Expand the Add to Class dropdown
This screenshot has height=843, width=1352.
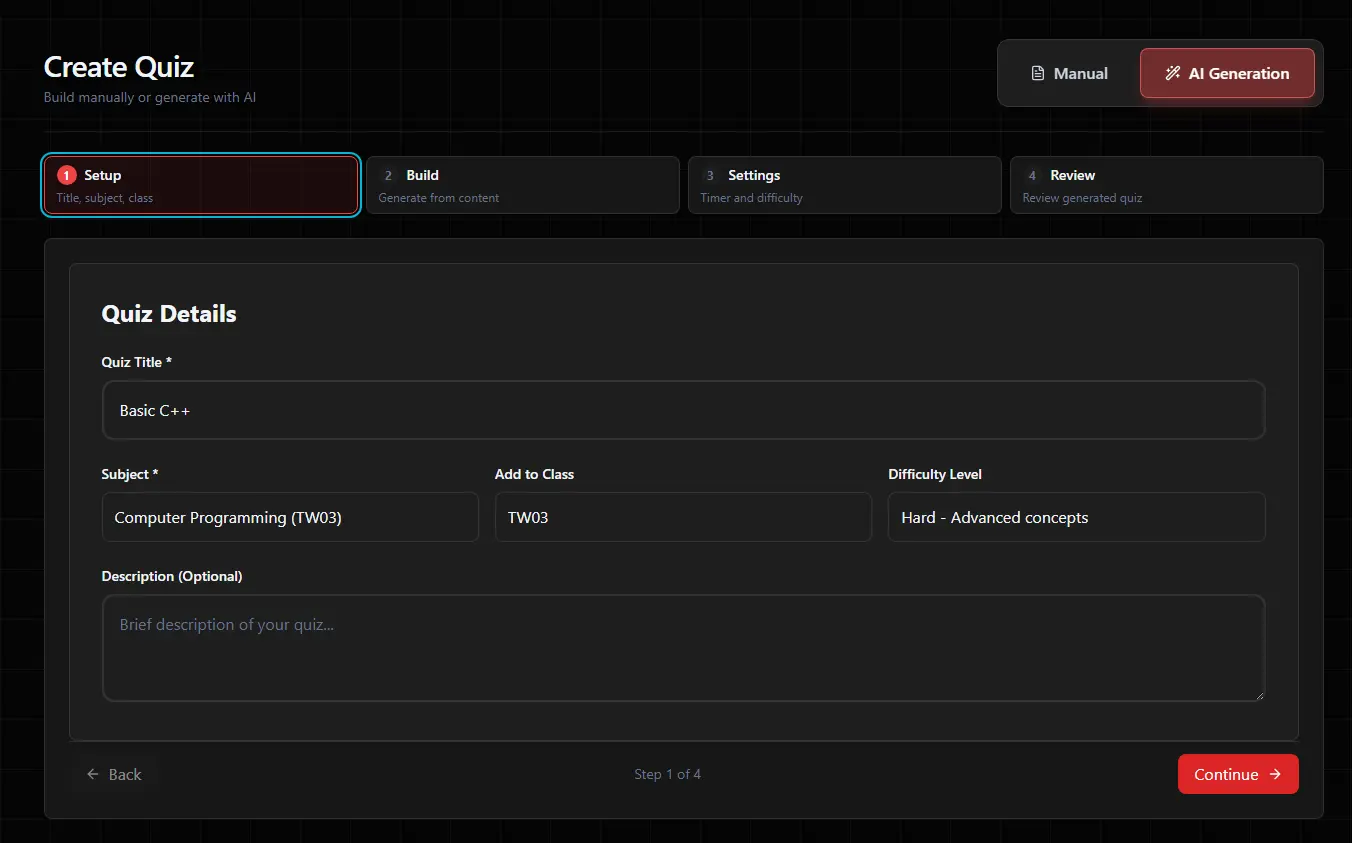click(x=683, y=517)
